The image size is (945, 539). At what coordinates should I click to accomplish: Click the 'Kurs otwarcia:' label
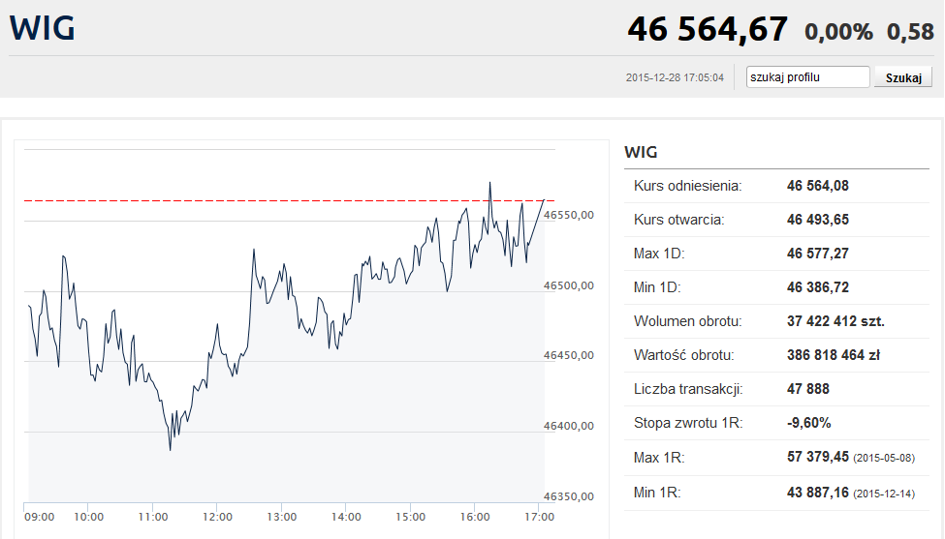pos(679,219)
